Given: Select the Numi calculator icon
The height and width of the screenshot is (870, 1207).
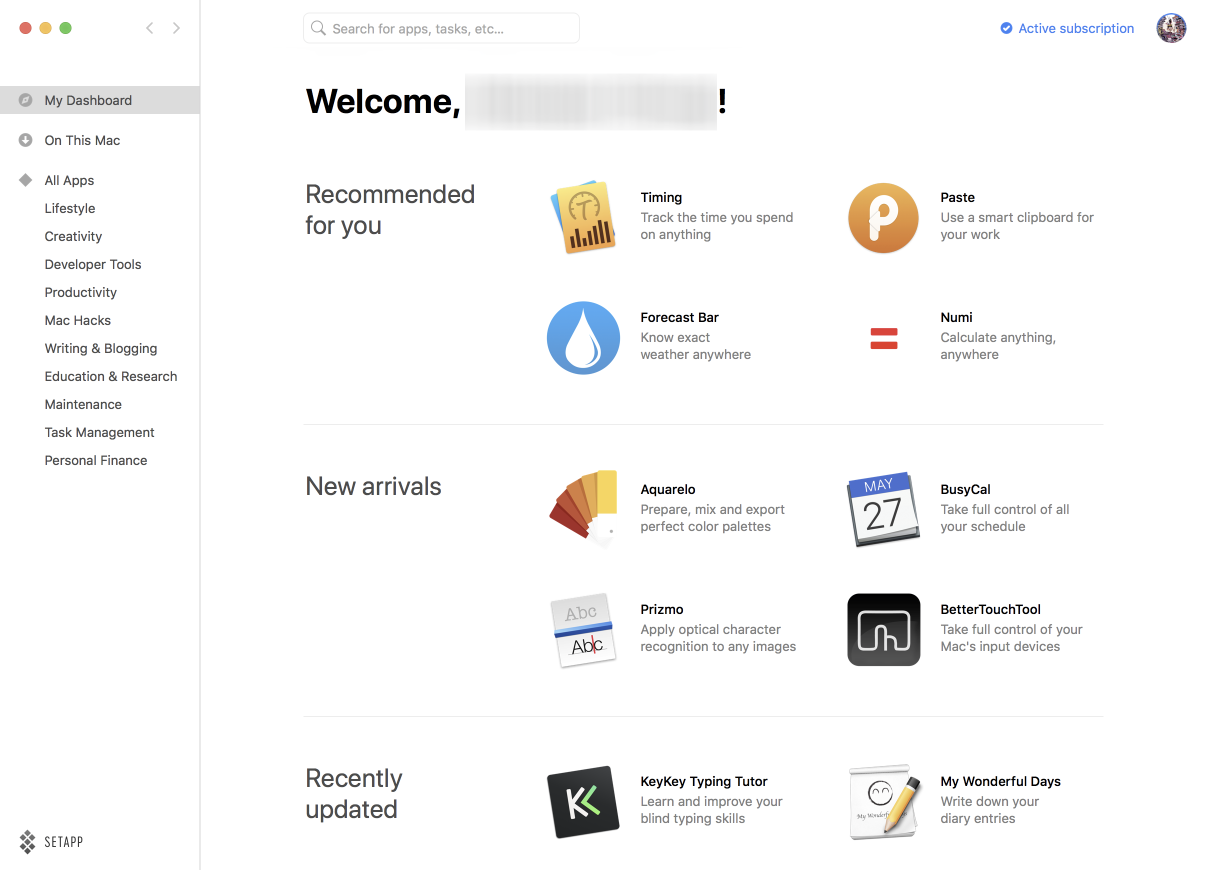Looking at the screenshot, I should click(x=883, y=338).
